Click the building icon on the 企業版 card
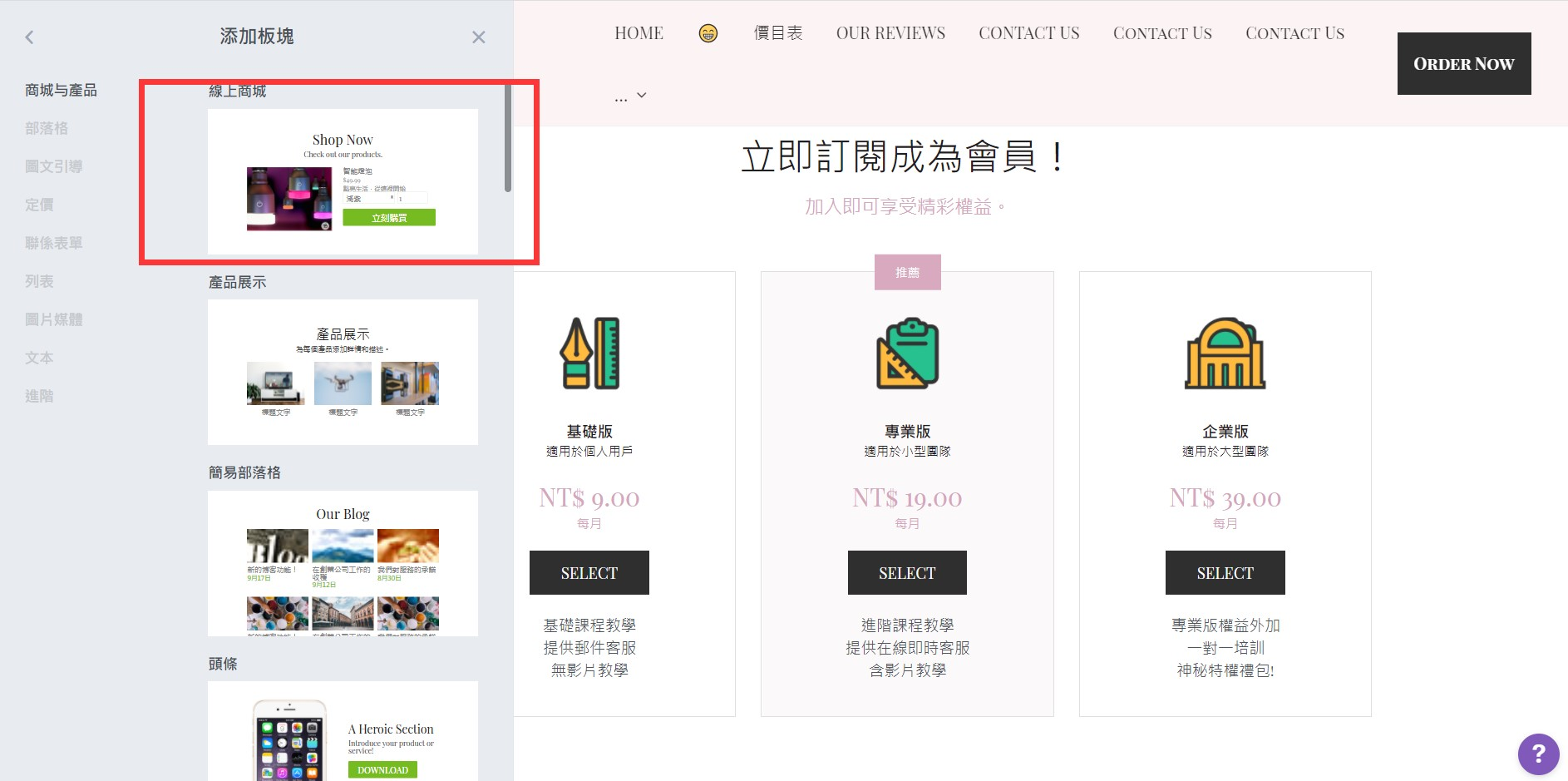This screenshot has height=781, width=1568. coord(1225,353)
